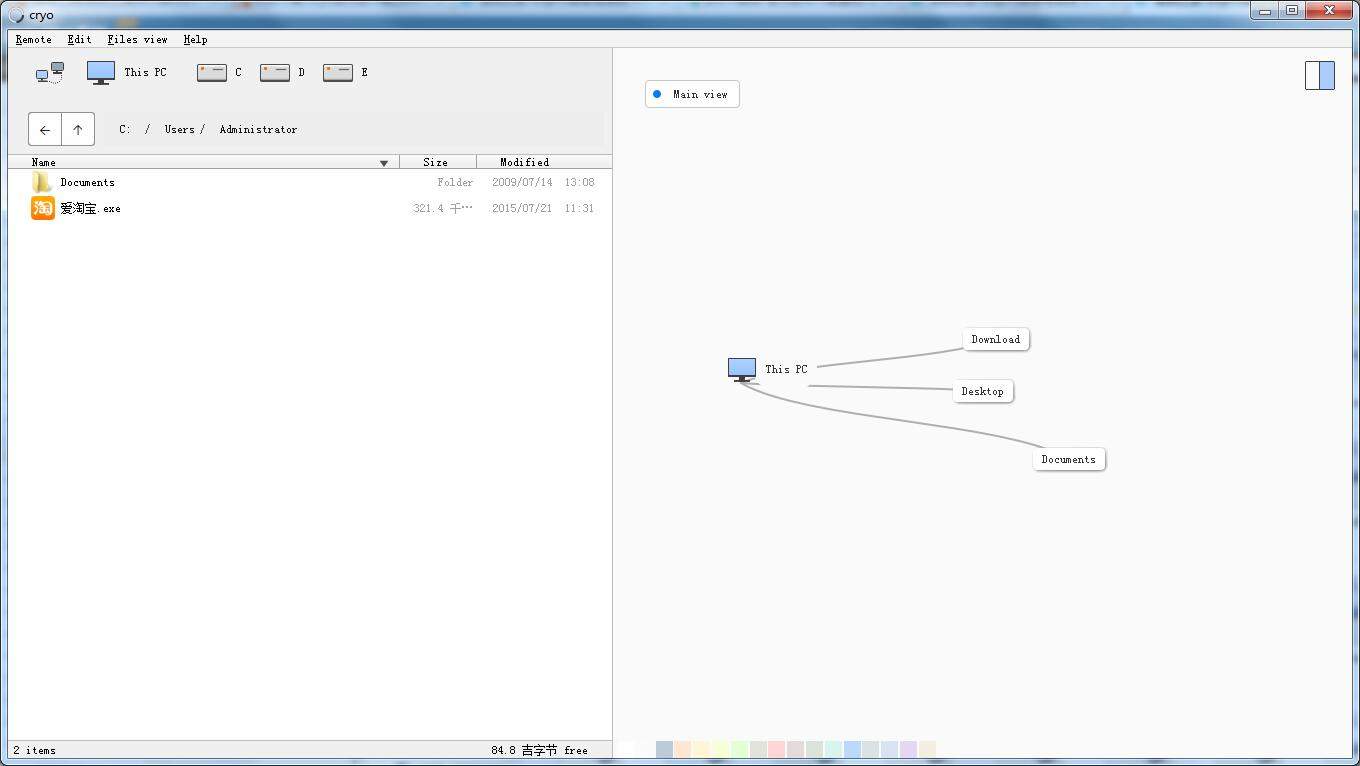
Task: Go up one folder level
Action: (78, 129)
